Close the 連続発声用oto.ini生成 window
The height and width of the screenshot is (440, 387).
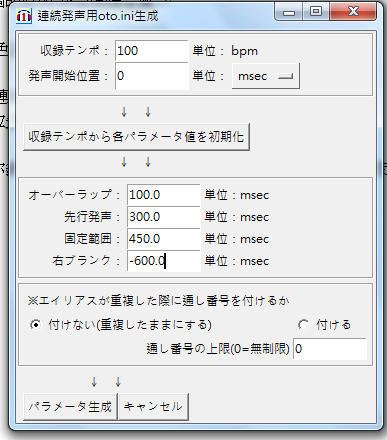pyautogui.click(x=353, y=12)
